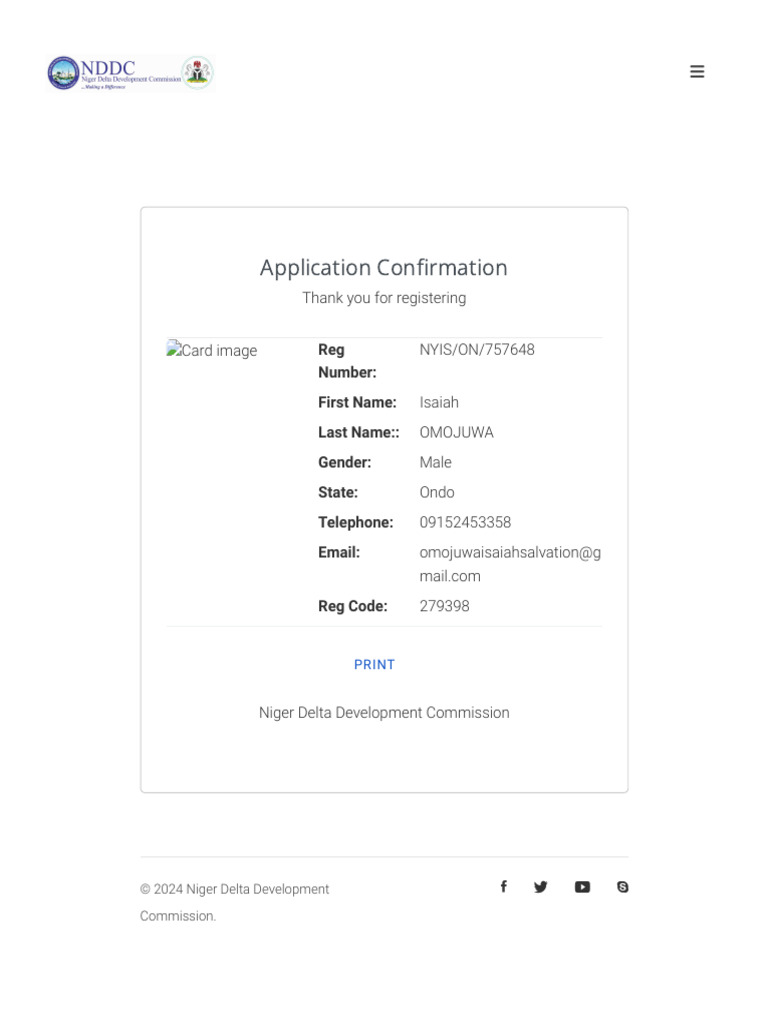Screen dimensions: 768x1024
Task: Open the YouTube social icon
Action: click(582, 887)
